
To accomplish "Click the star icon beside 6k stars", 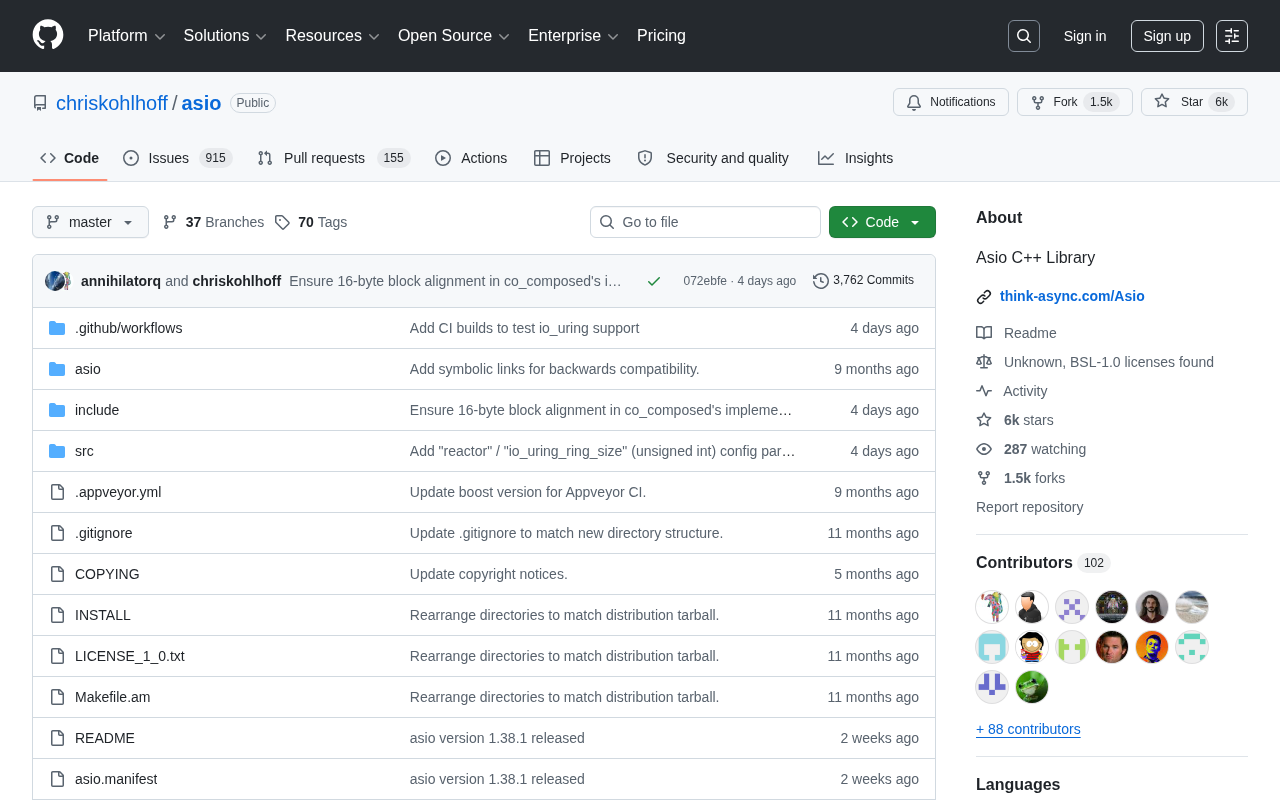I will pyautogui.click(x=984, y=420).
